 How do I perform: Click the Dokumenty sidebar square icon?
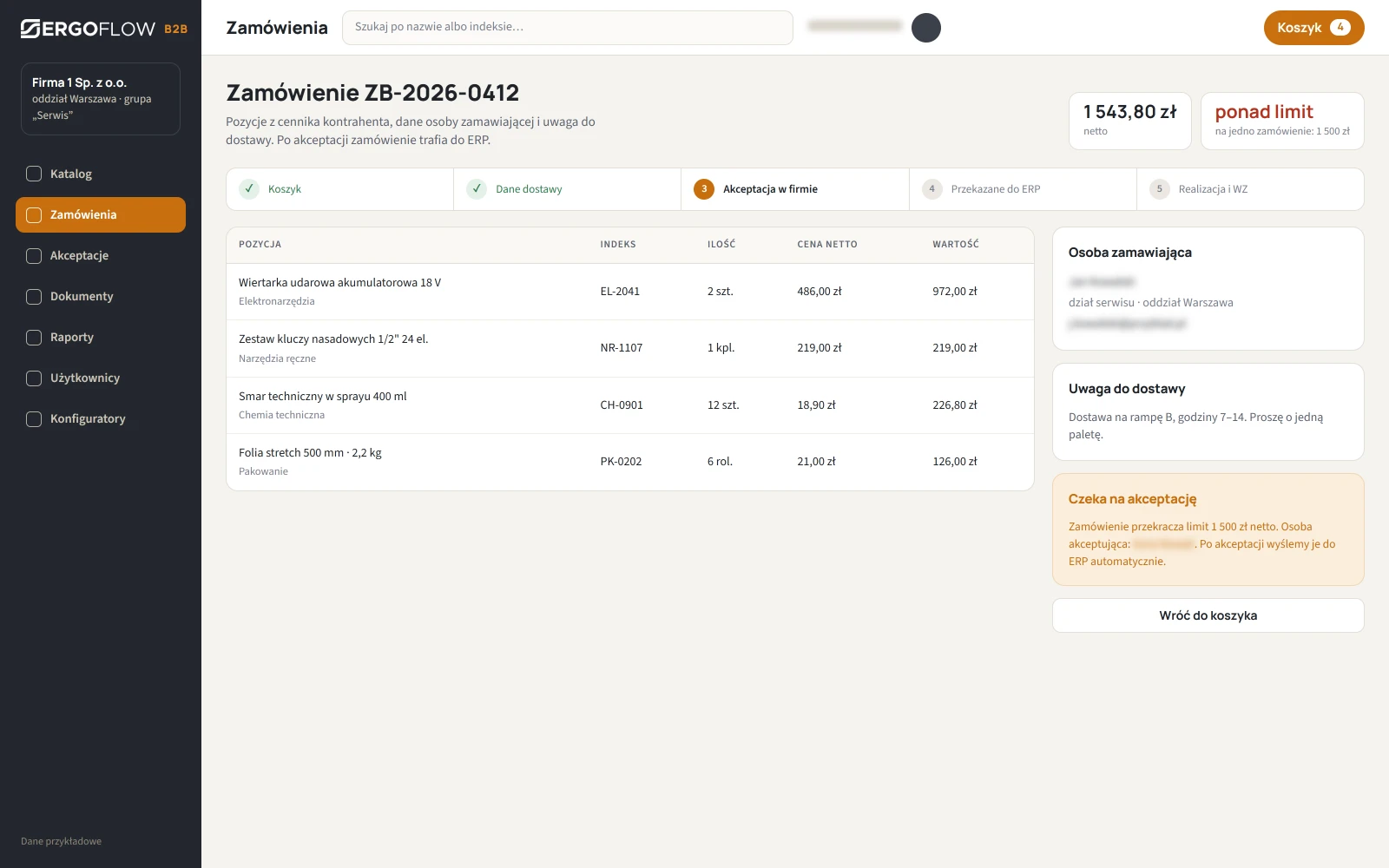[34, 296]
